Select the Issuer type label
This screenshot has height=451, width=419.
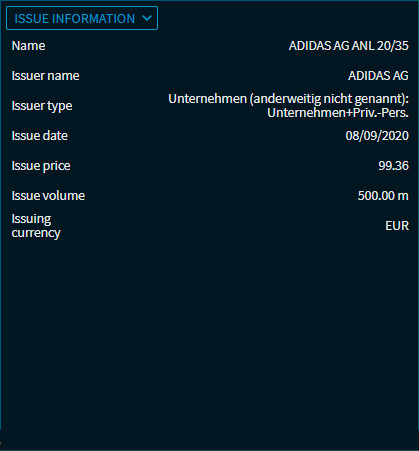pos(42,106)
